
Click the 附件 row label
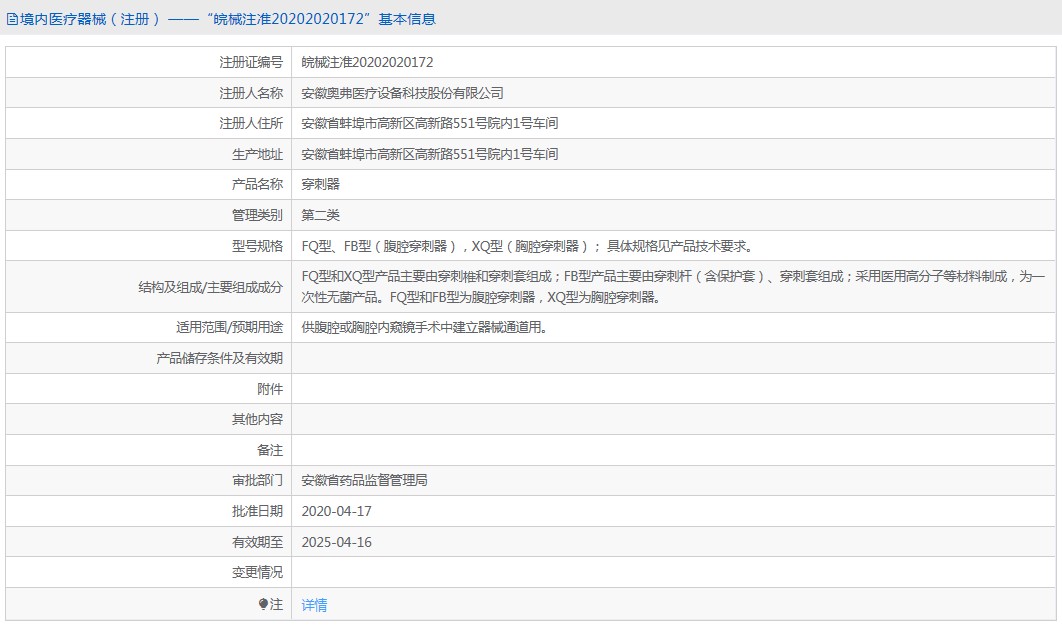[270, 389]
